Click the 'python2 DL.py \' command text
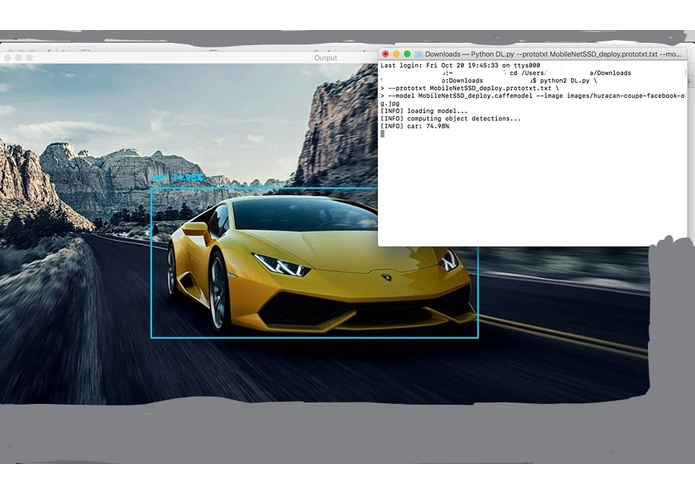 [x=569, y=81]
